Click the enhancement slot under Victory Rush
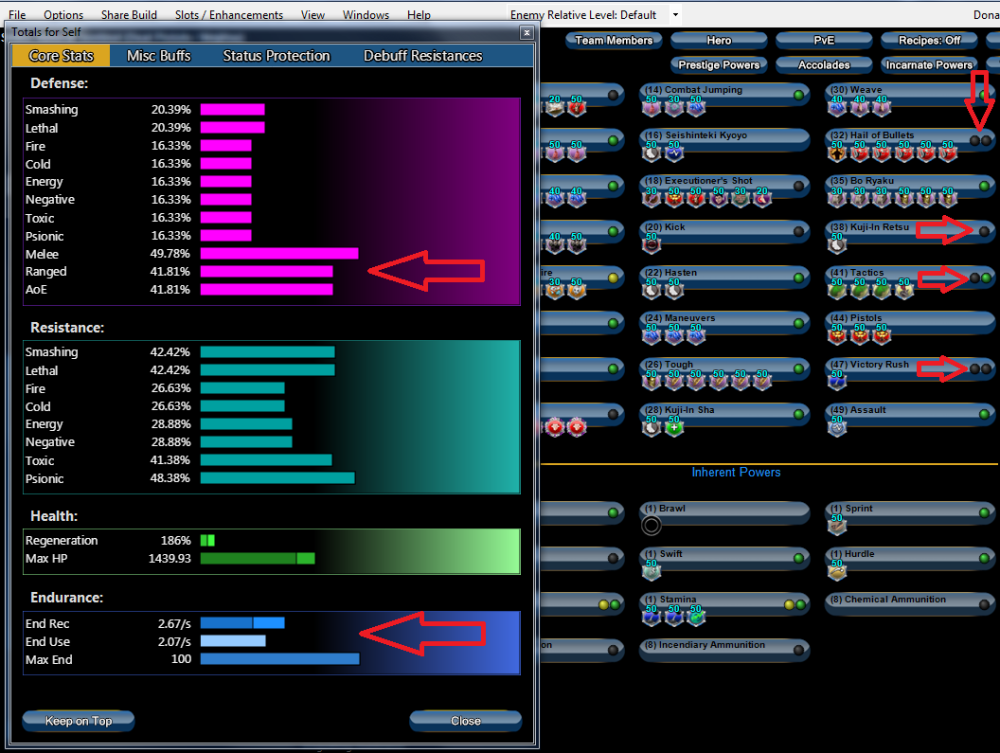 [837, 381]
